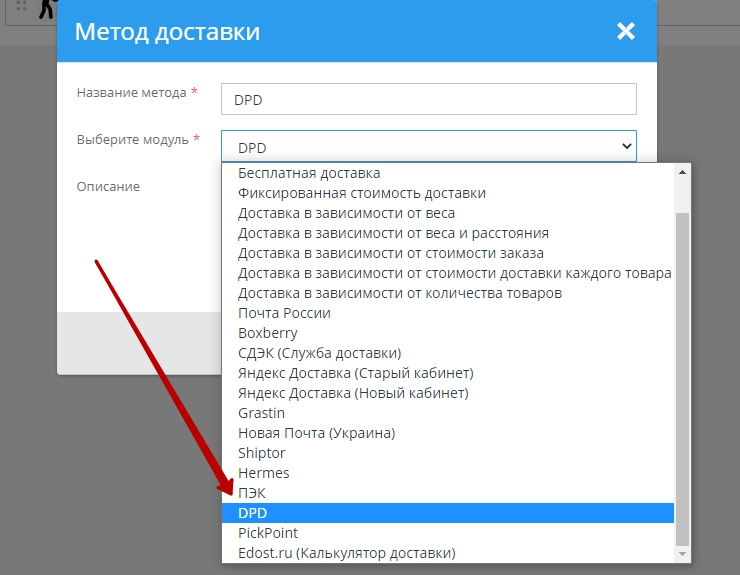Select Новая Почта (Украина) option
Screen dimensions: 740x575
316,433
